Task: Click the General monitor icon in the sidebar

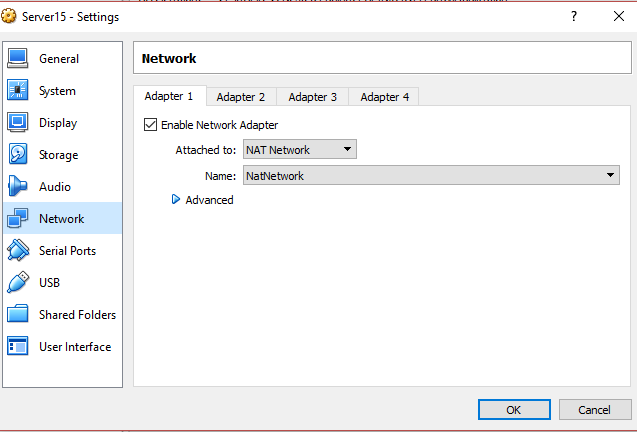Action: pyautogui.click(x=17, y=58)
